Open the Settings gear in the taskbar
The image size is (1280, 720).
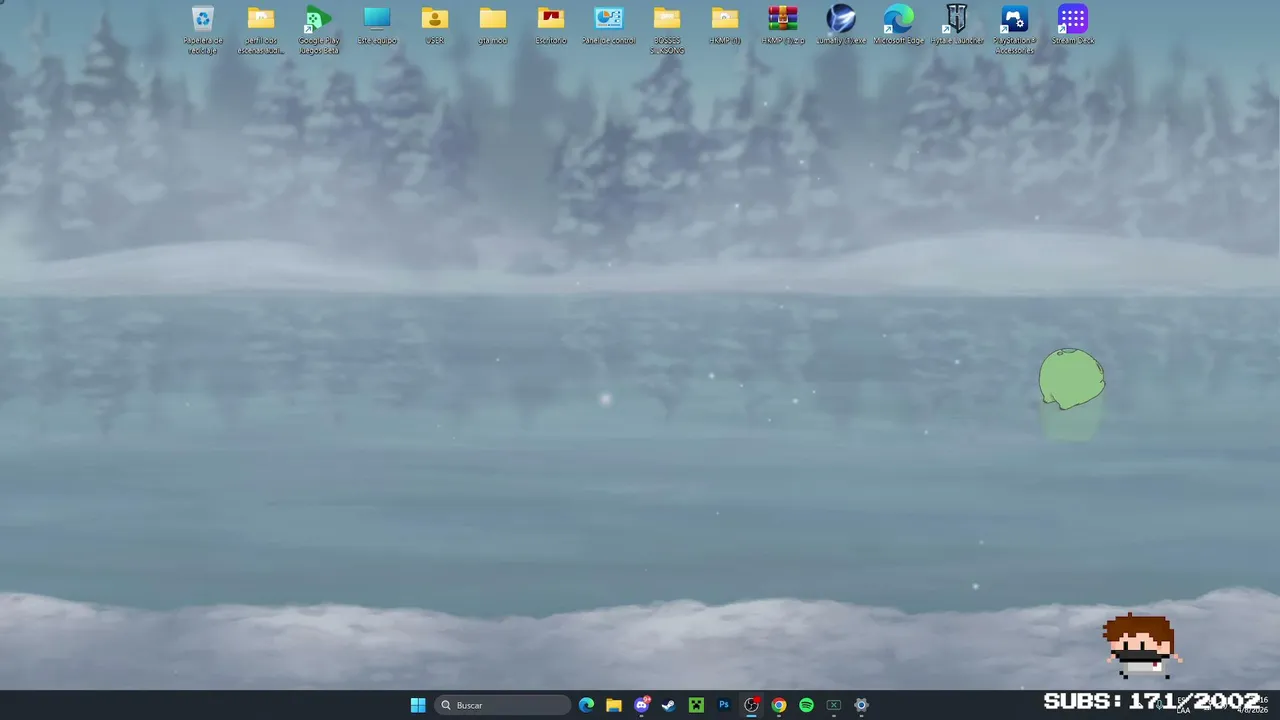pyautogui.click(x=861, y=705)
